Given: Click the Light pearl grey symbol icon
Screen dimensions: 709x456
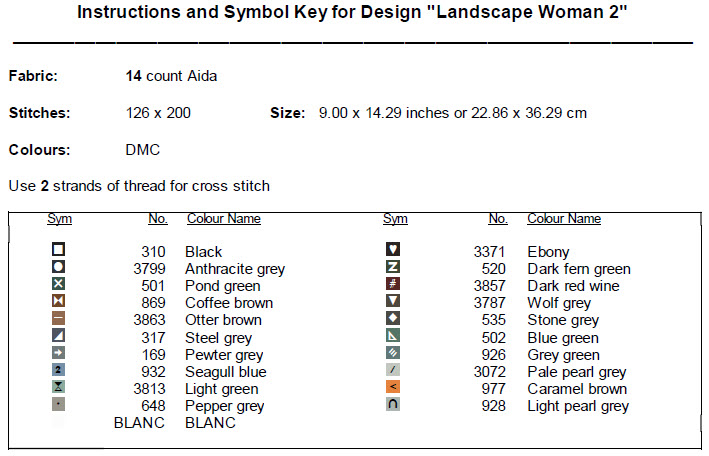Looking at the screenshot, I should tap(393, 405).
